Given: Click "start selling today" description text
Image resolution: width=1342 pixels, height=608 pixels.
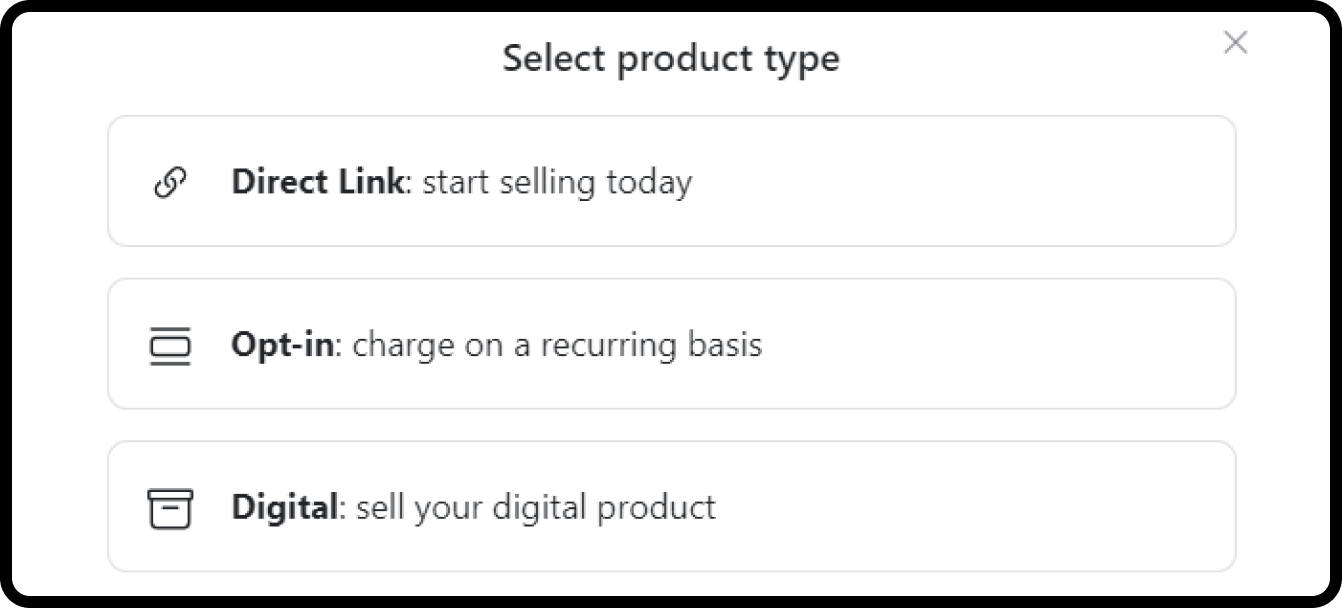Looking at the screenshot, I should coord(557,182).
